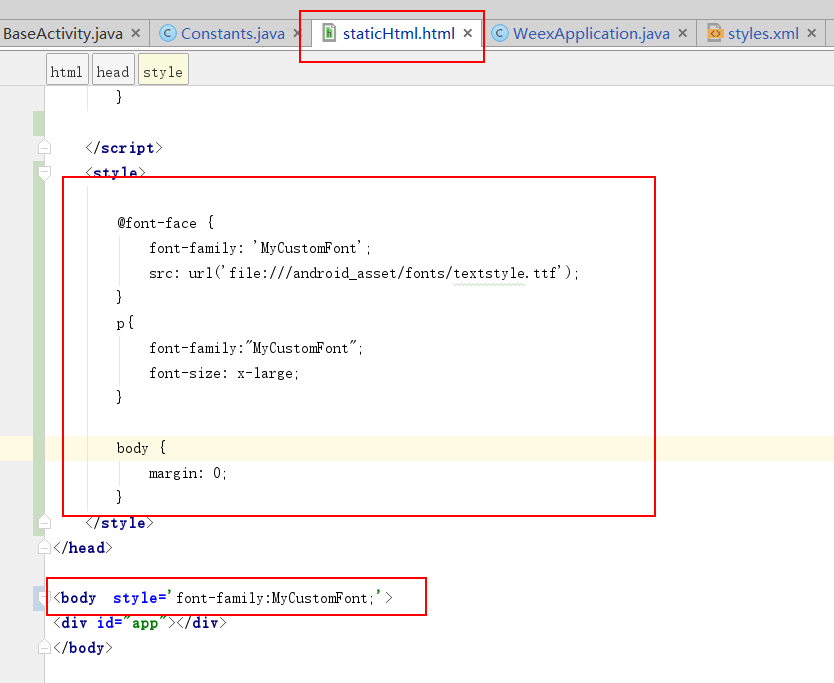Place cursor on @font-face line
This screenshot has width=834, height=683.
click(x=165, y=222)
